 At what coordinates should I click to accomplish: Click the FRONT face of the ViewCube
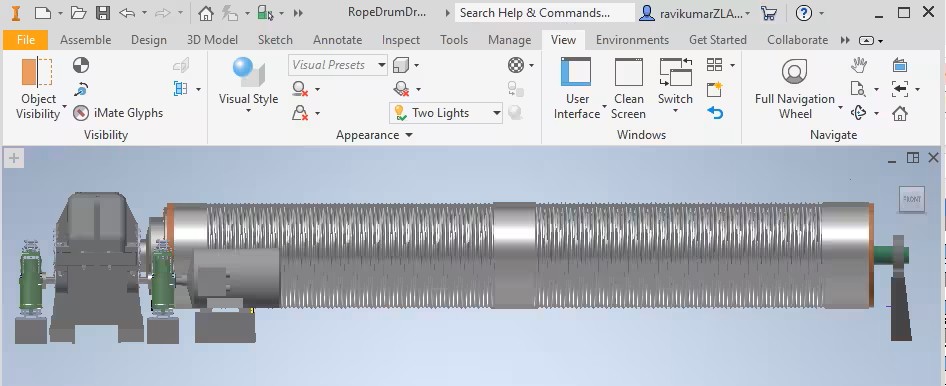coord(912,199)
